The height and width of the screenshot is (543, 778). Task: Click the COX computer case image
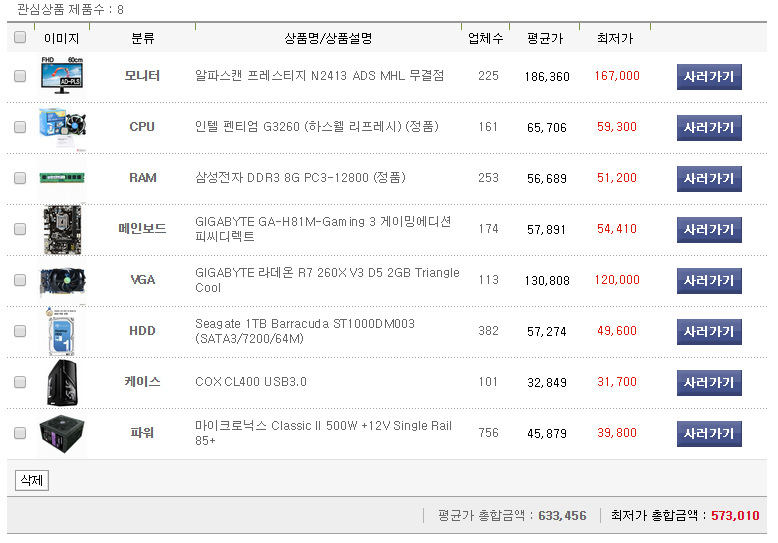click(x=61, y=382)
